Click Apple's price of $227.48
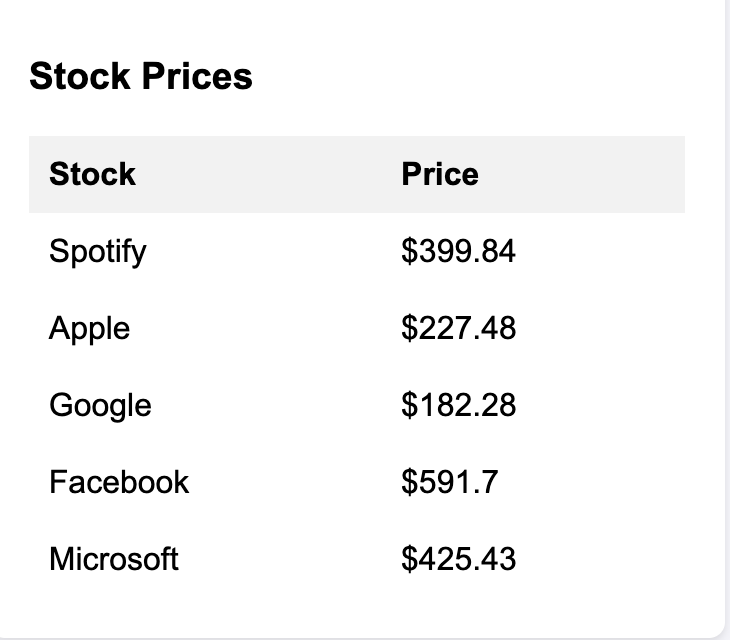Image resolution: width=730 pixels, height=640 pixels. pyautogui.click(x=458, y=328)
